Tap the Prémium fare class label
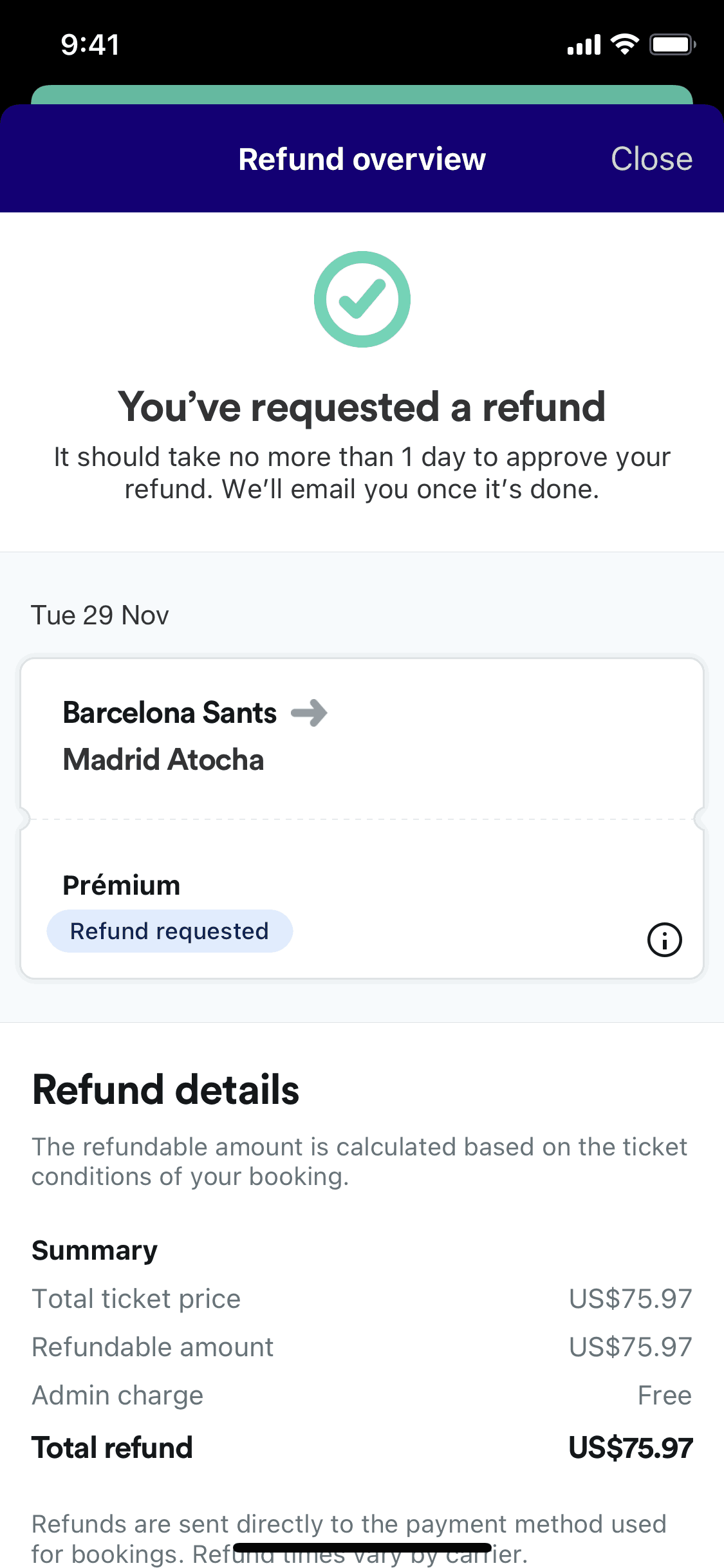The width and height of the screenshot is (724, 1568). 121,885
